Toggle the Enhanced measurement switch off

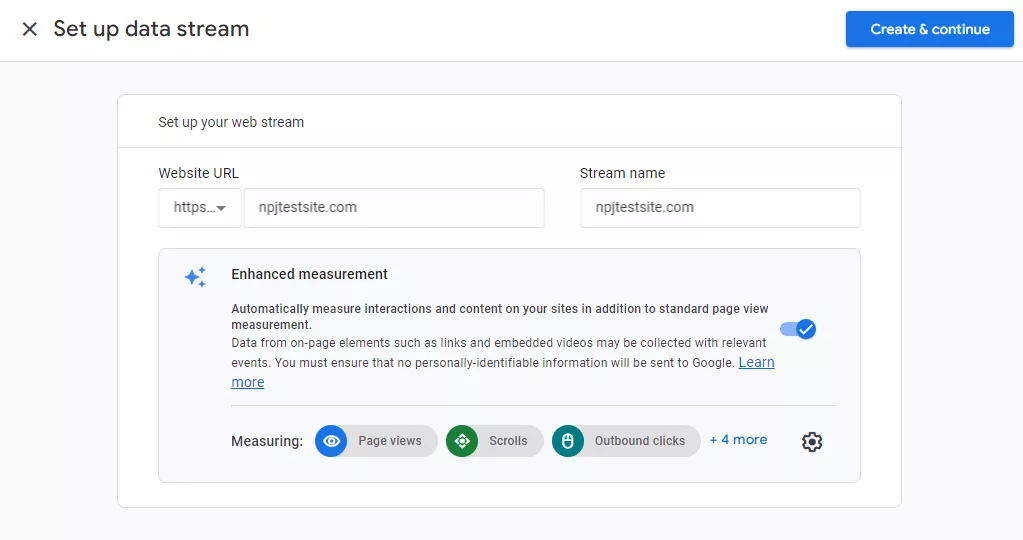798,329
